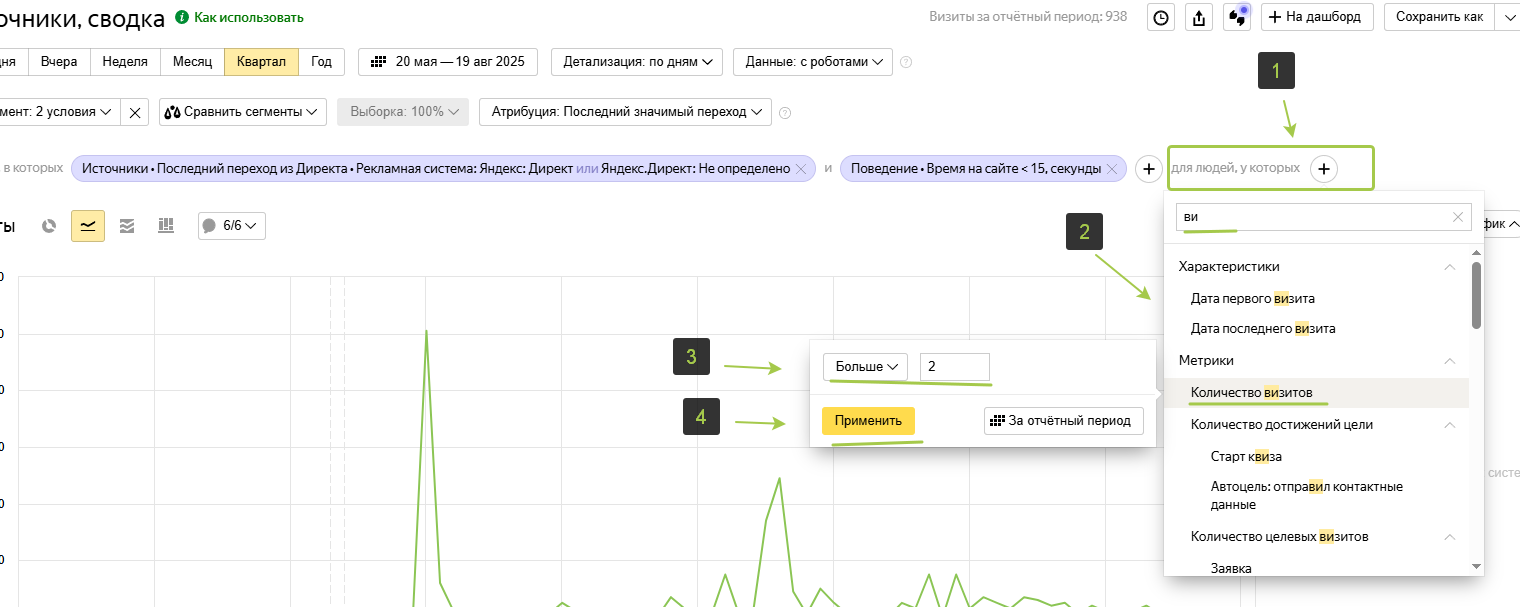Open Выборка: 100% dropdown
This screenshot has height=607, width=1520.
[x=403, y=112]
